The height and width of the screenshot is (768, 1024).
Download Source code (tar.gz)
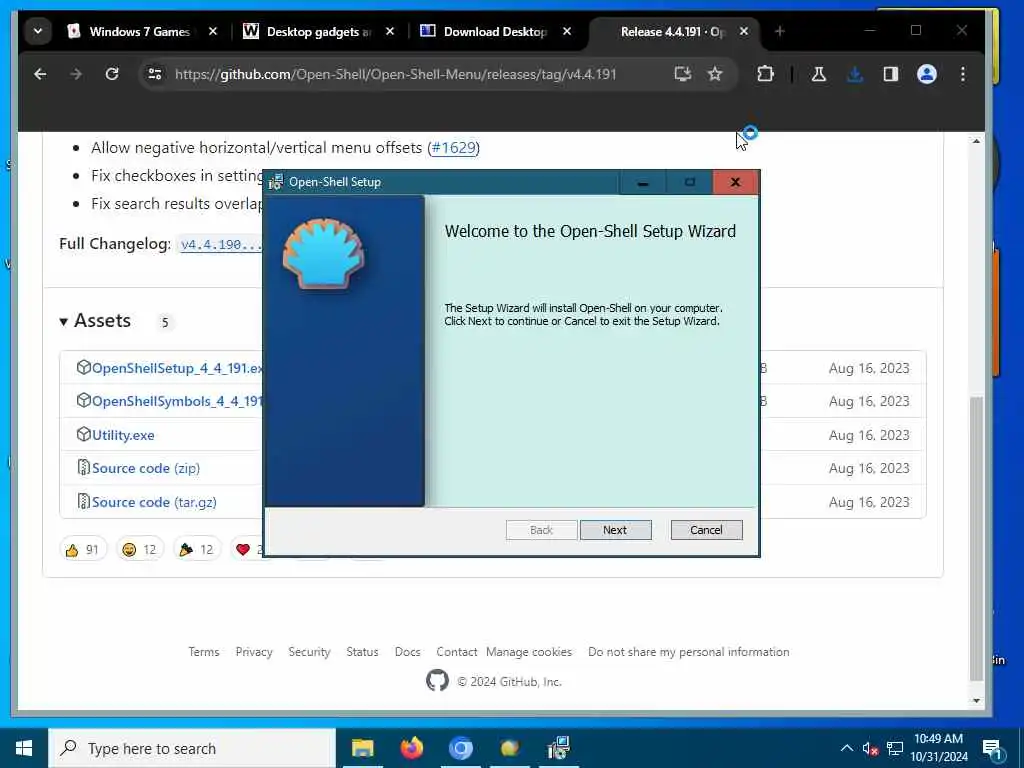tap(154, 502)
